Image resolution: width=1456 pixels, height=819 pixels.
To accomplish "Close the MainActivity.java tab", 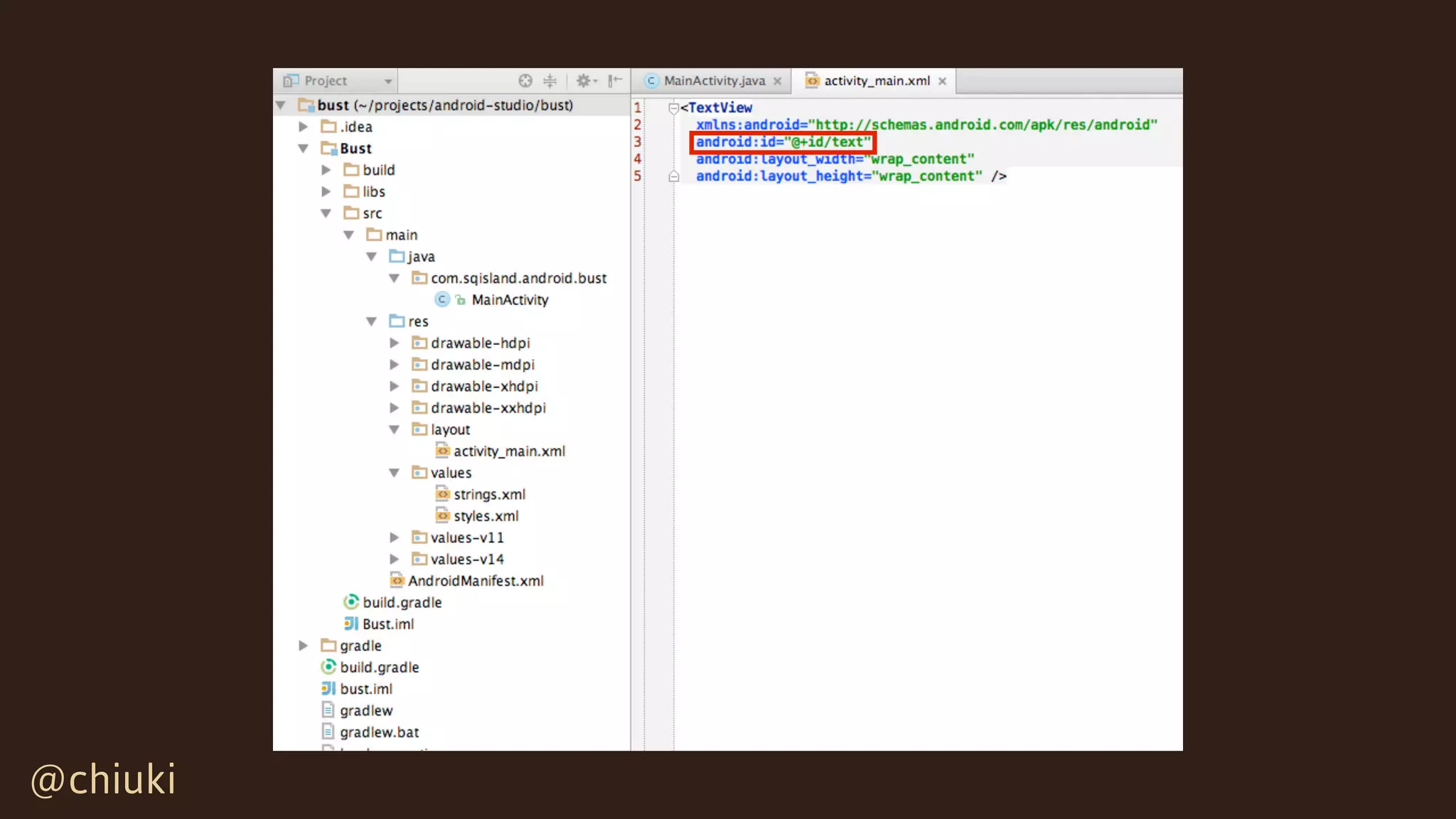I will 778,82.
